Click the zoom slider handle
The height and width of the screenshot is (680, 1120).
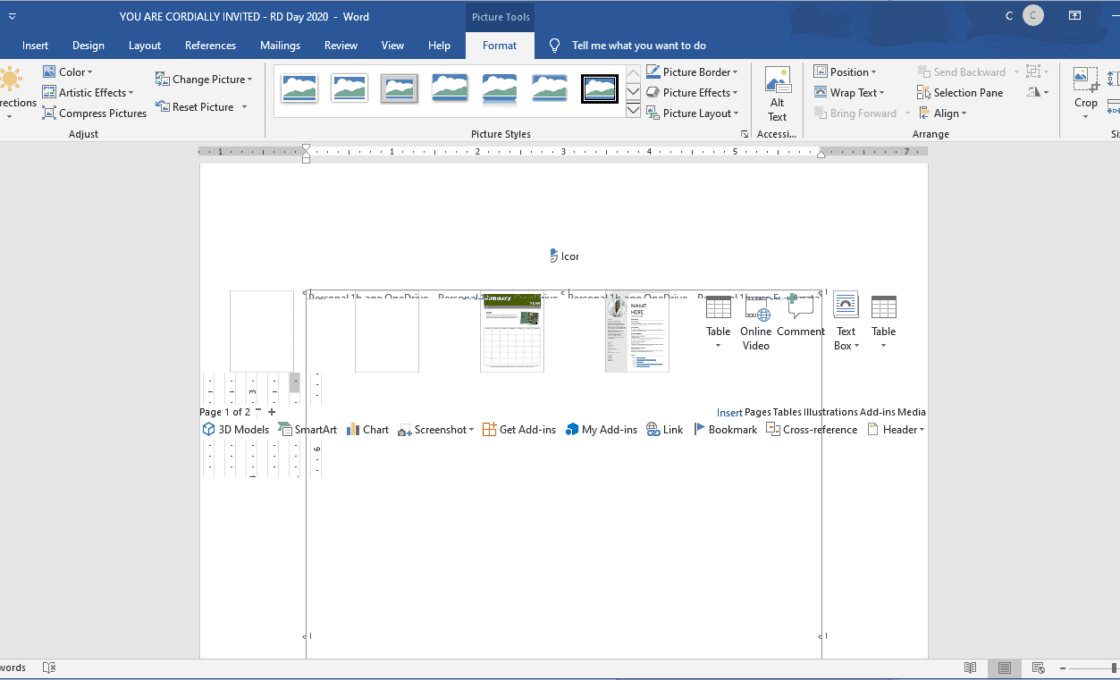coord(1114,668)
